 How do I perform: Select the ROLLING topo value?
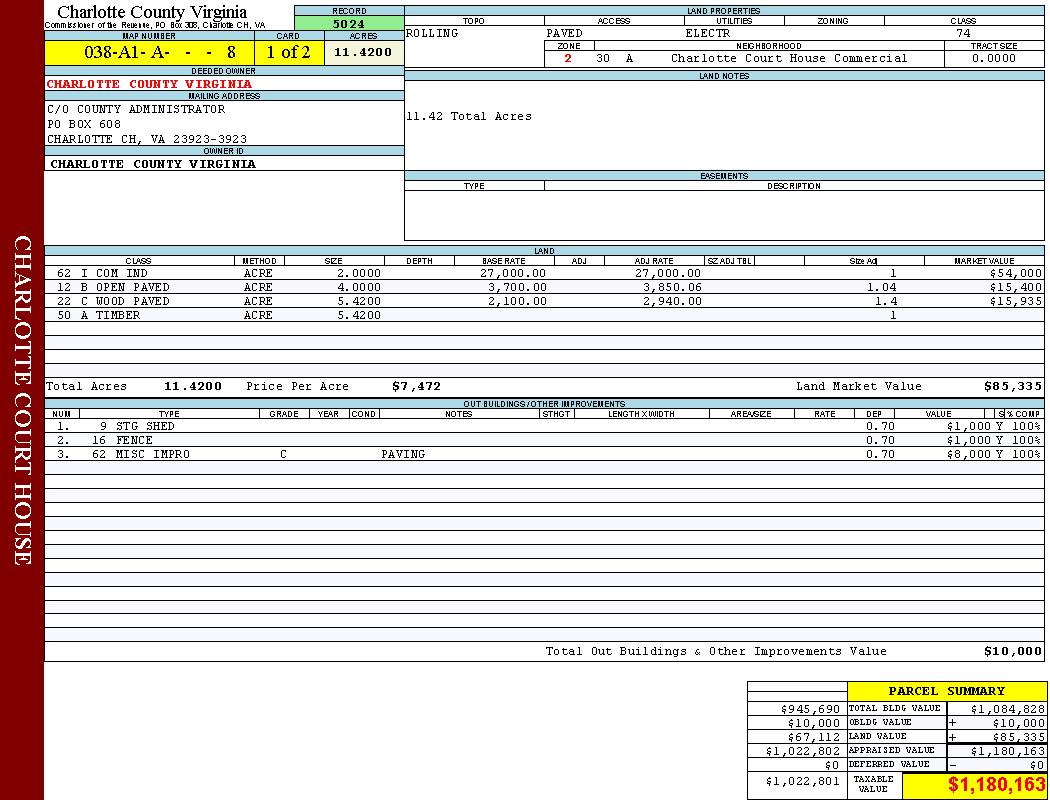click(x=432, y=34)
